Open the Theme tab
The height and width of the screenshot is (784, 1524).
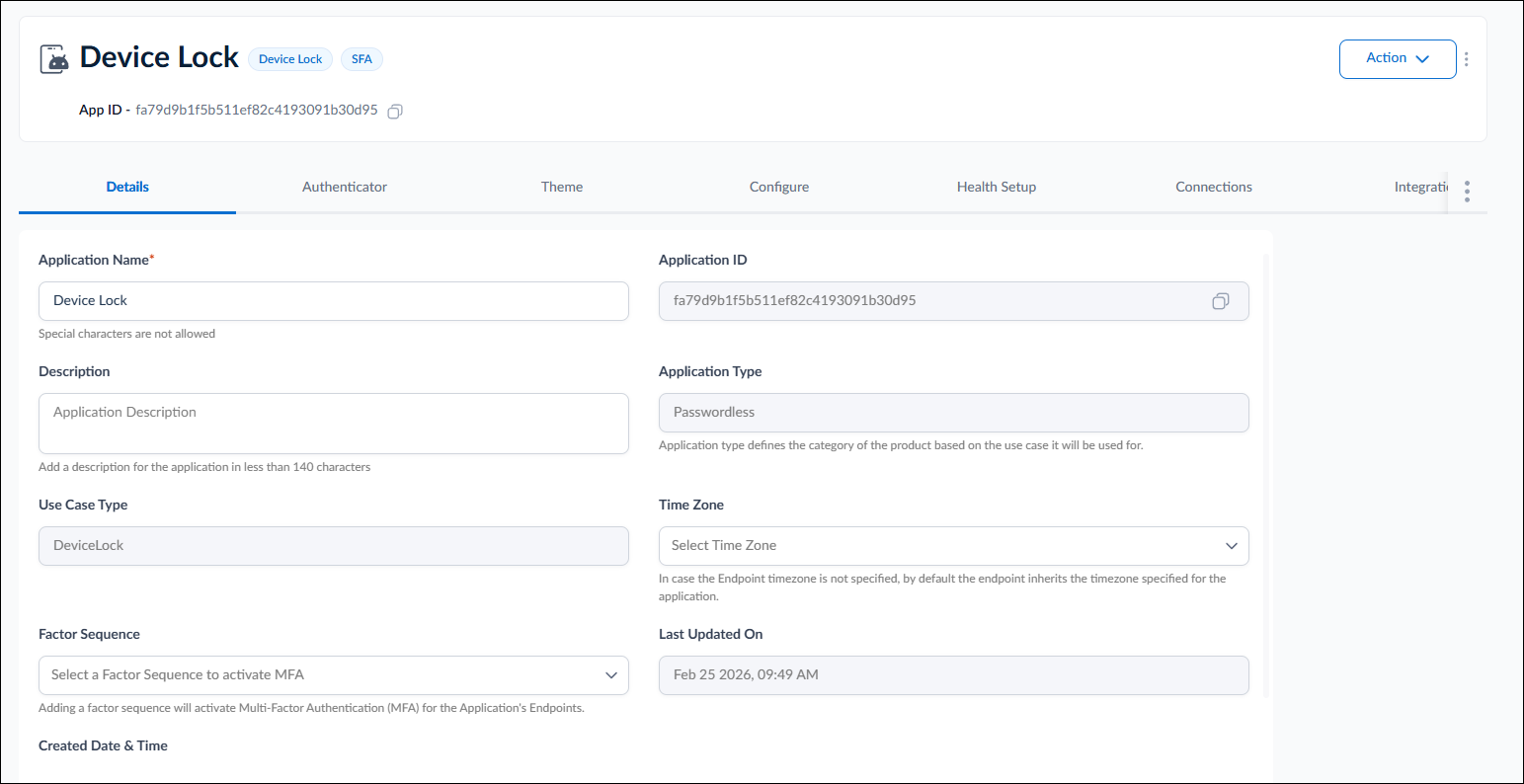click(x=562, y=188)
